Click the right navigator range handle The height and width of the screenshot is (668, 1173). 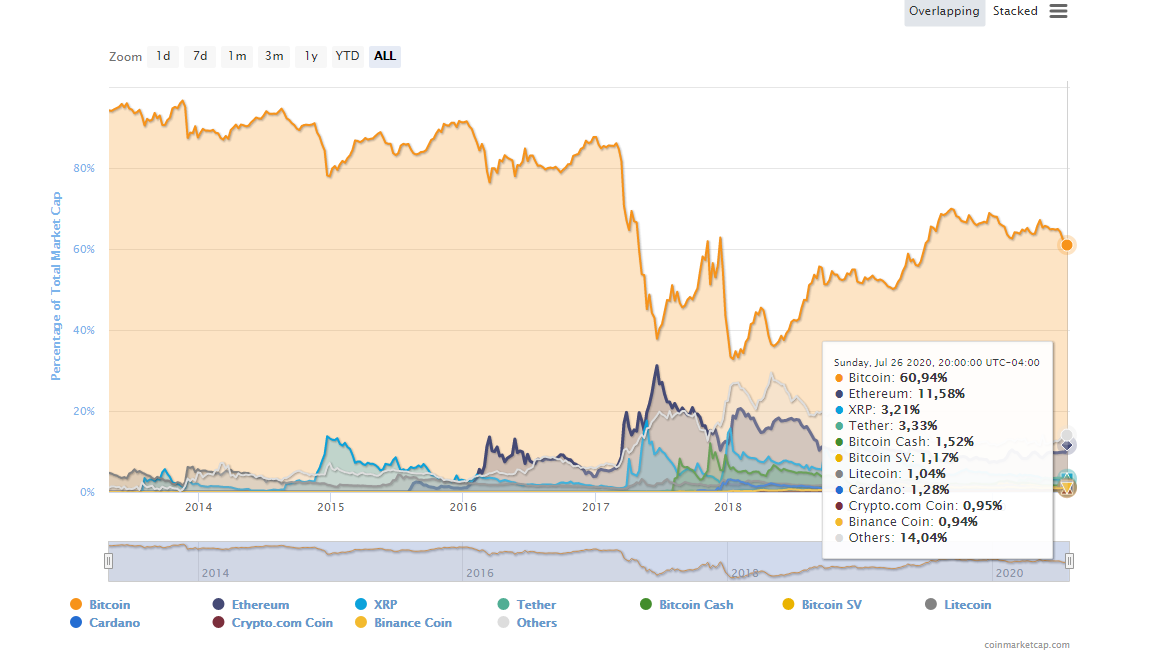coord(1069,561)
